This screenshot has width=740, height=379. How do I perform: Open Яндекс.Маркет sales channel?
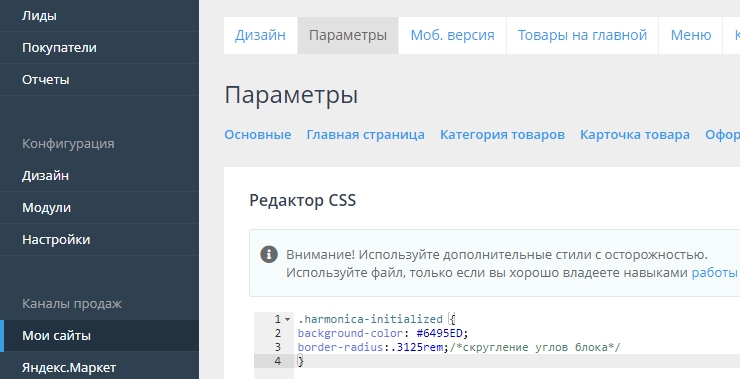pos(69,368)
